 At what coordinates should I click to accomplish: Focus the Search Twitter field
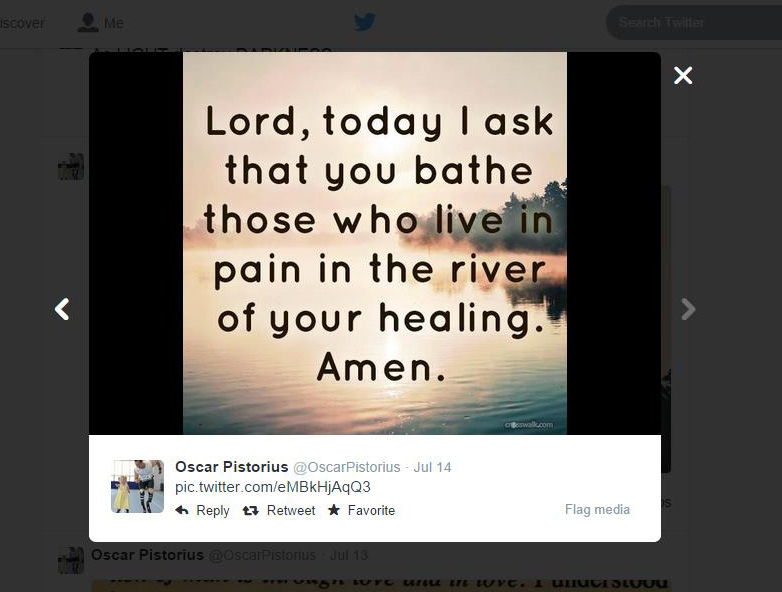pyautogui.click(x=694, y=22)
